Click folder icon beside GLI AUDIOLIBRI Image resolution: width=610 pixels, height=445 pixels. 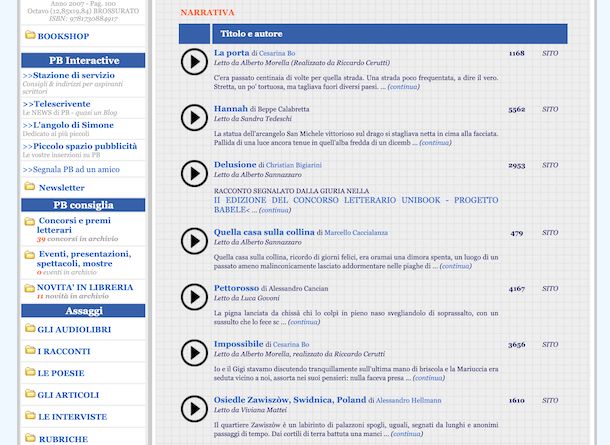(30, 328)
